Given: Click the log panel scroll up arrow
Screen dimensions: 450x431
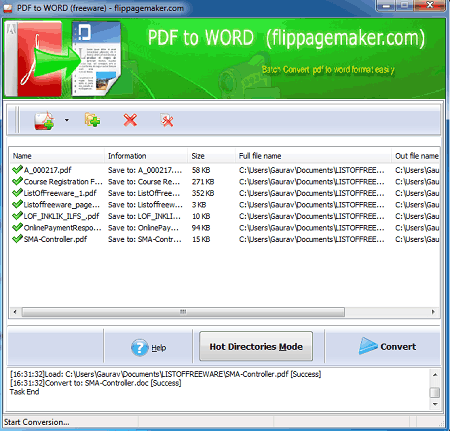Looking at the screenshot, I should (435, 375).
